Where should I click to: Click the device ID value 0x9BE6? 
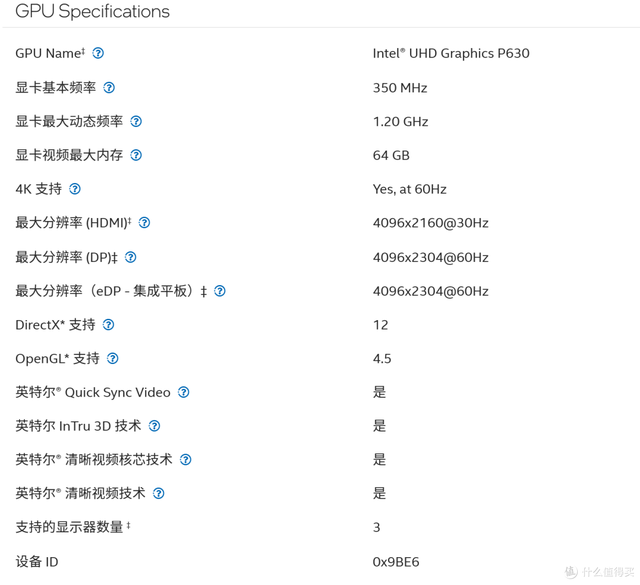point(396,562)
